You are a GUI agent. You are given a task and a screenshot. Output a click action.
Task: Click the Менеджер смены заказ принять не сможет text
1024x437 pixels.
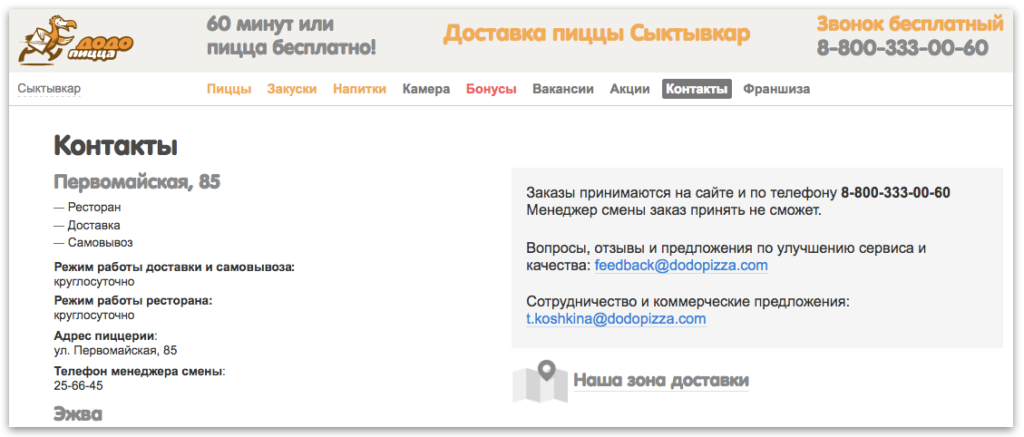(x=673, y=211)
